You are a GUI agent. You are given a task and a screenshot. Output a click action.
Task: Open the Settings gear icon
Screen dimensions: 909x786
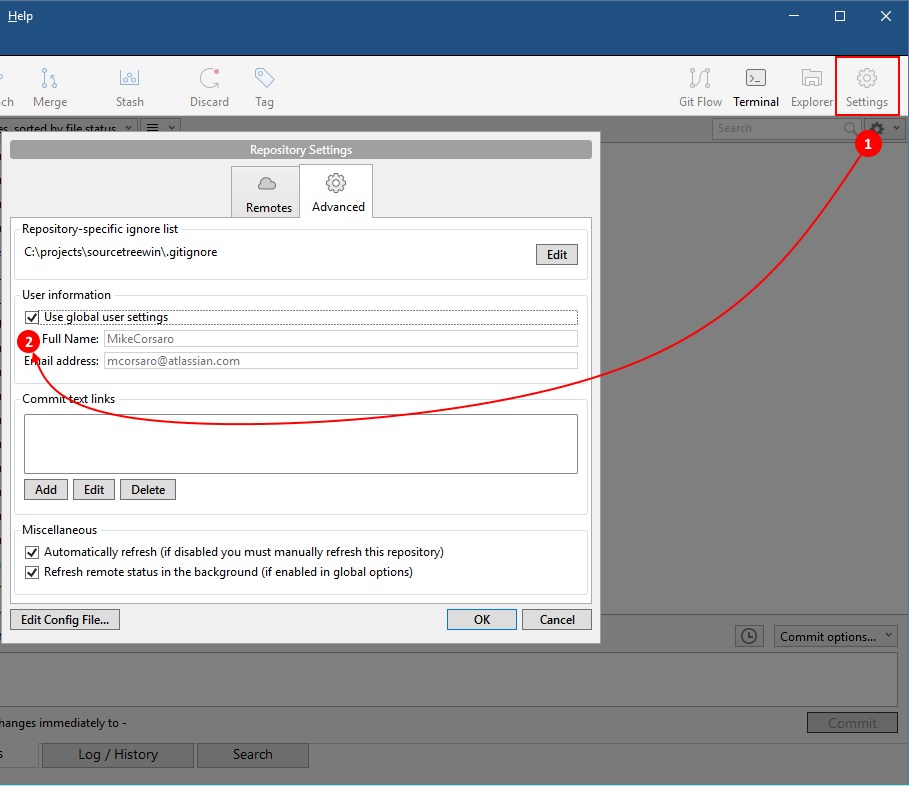tap(867, 88)
